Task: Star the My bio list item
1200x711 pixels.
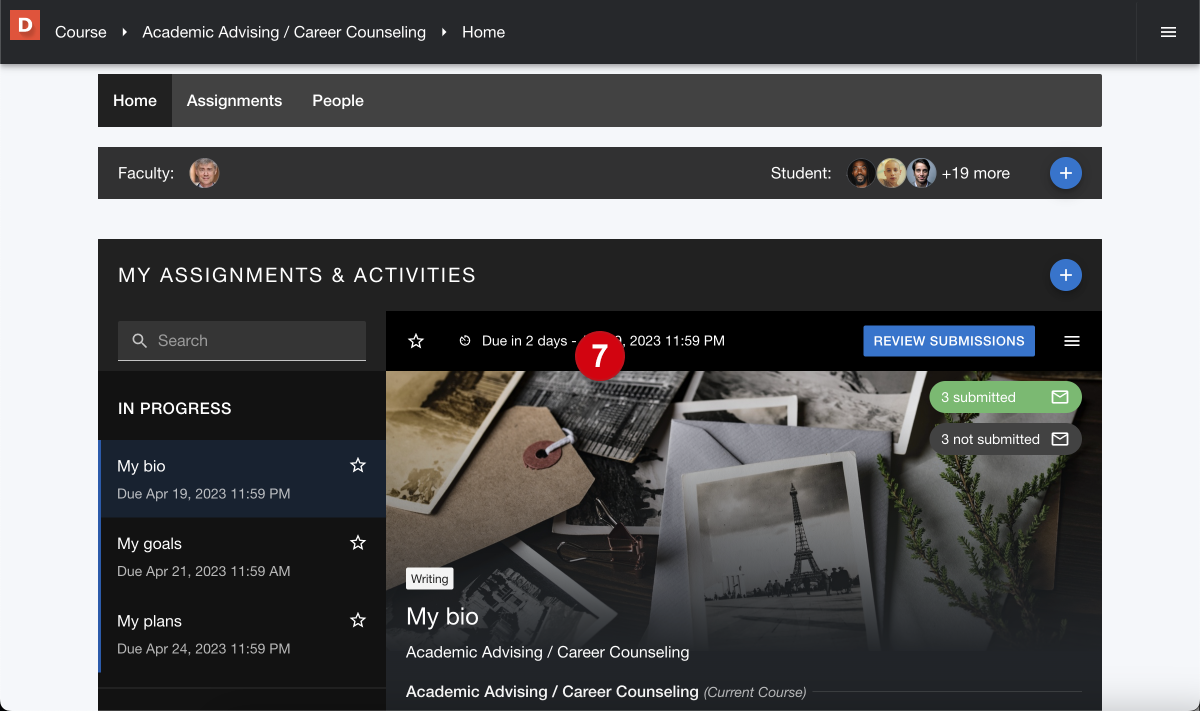Action: [x=358, y=465]
